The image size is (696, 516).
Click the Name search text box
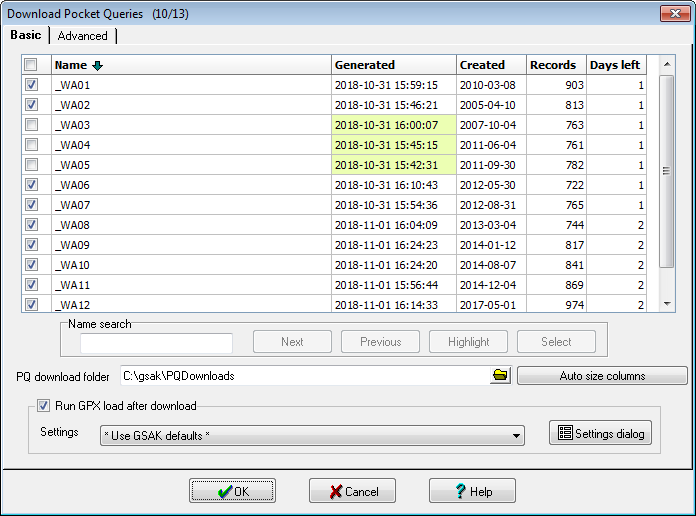coord(156,343)
